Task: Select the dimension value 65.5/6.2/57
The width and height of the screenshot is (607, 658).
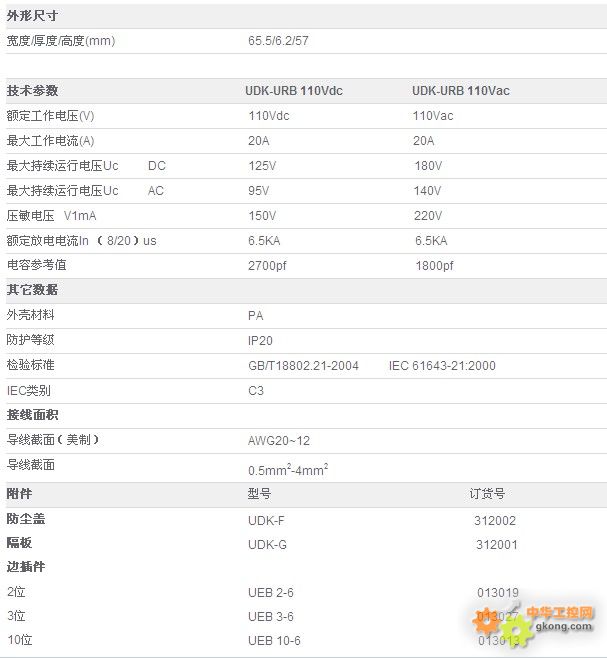Action: coord(285,41)
